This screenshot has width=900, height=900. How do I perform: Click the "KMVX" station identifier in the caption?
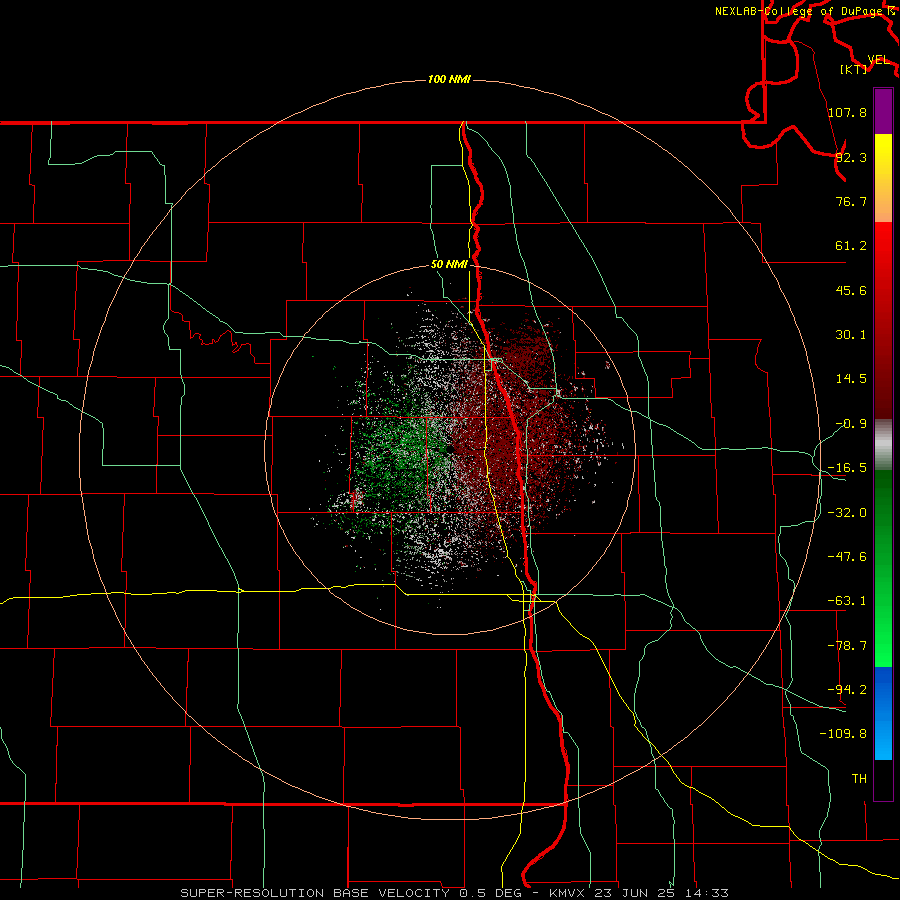(x=569, y=893)
